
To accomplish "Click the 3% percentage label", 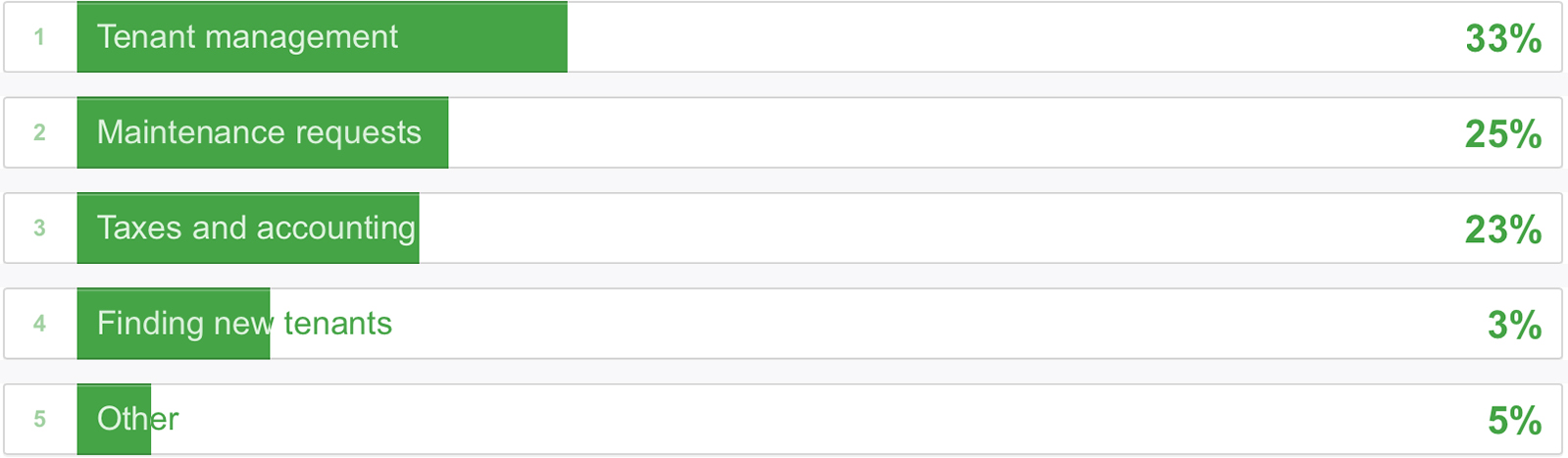I will [1515, 325].
